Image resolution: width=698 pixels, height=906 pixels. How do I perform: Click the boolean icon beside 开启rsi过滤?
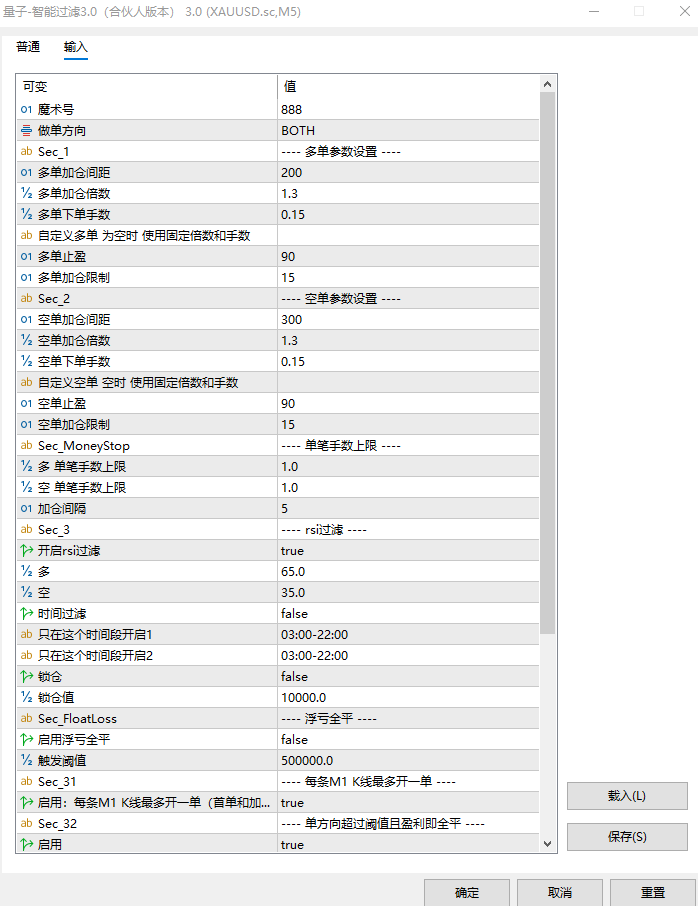(x=27, y=551)
